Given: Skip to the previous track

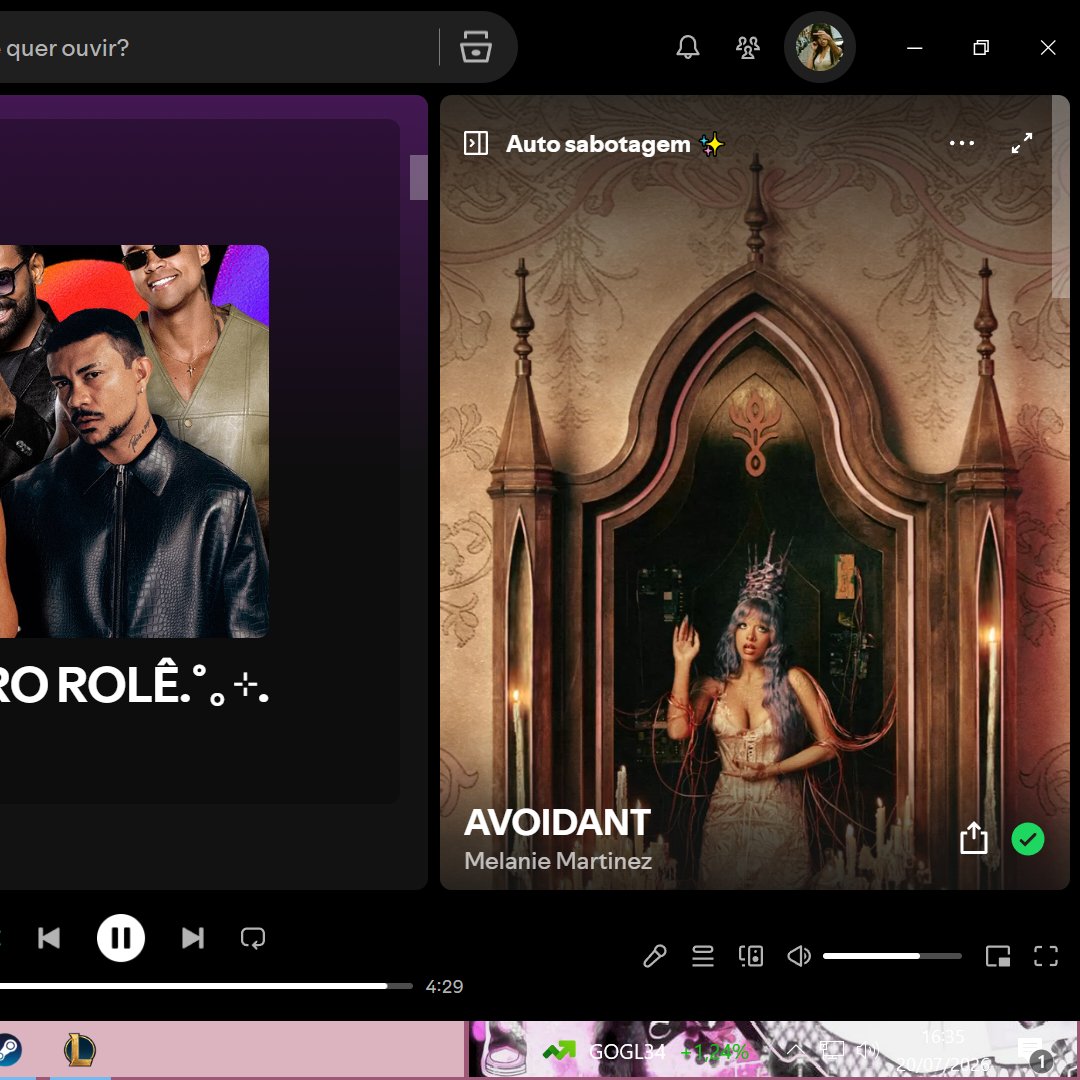Looking at the screenshot, I should coord(49,937).
